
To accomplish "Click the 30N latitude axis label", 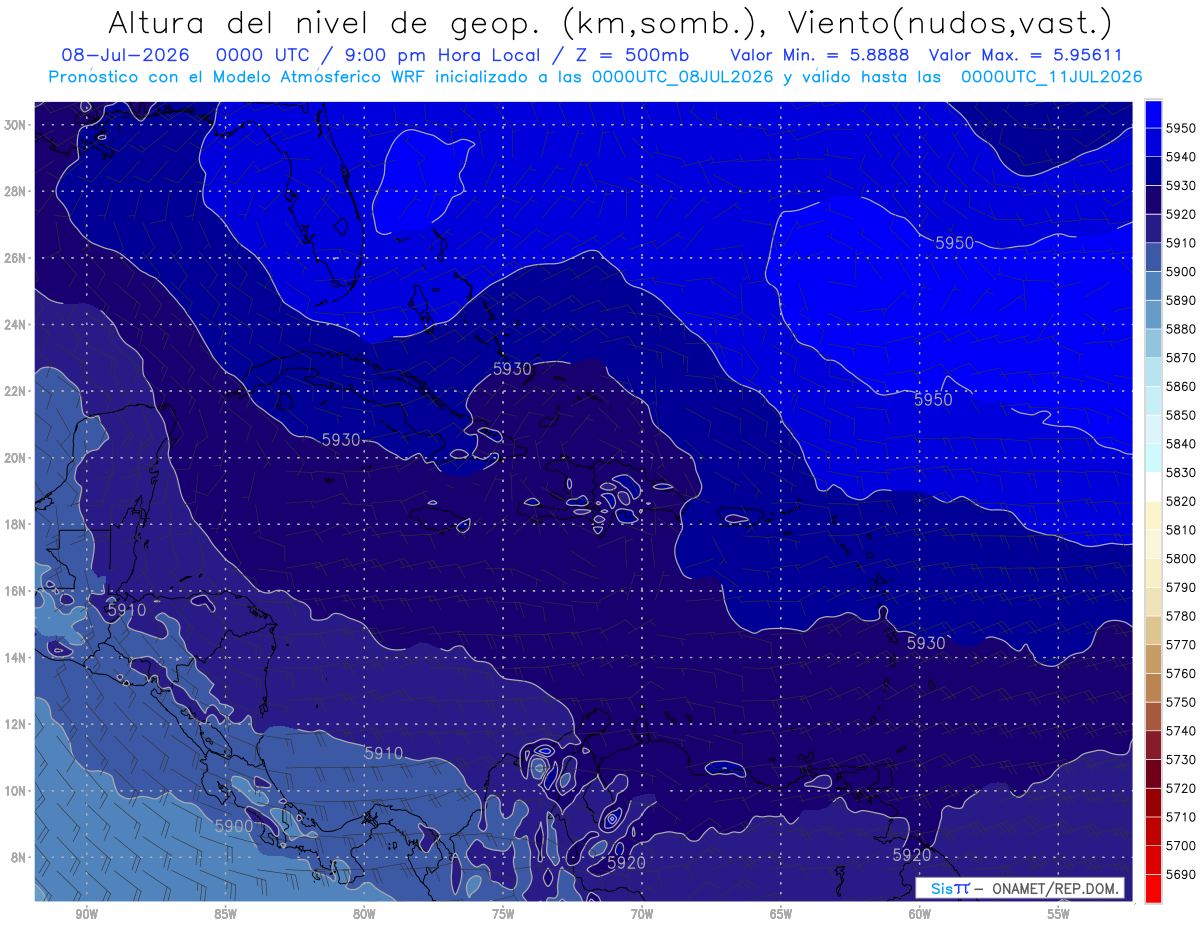I will (x=16, y=124).
